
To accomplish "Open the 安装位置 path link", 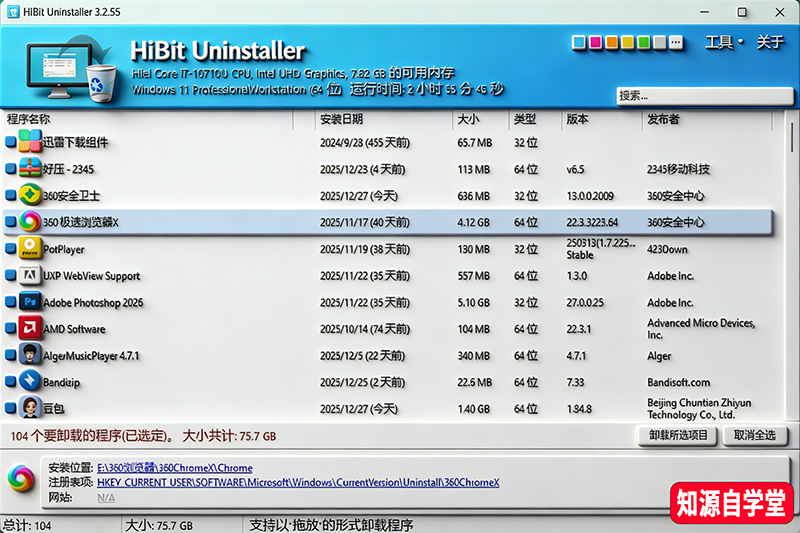I will 175,468.
